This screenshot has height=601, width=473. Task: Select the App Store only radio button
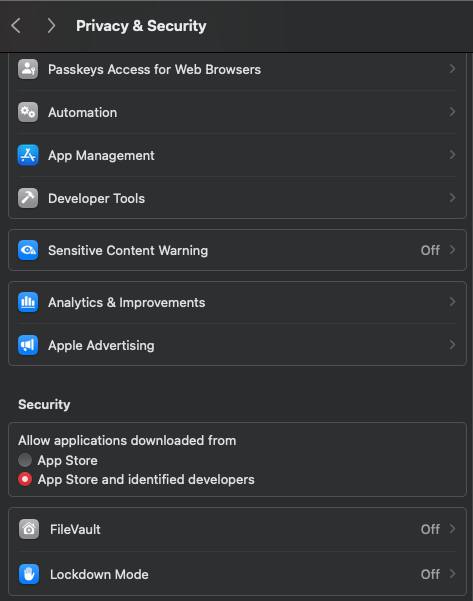tap(25, 460)
